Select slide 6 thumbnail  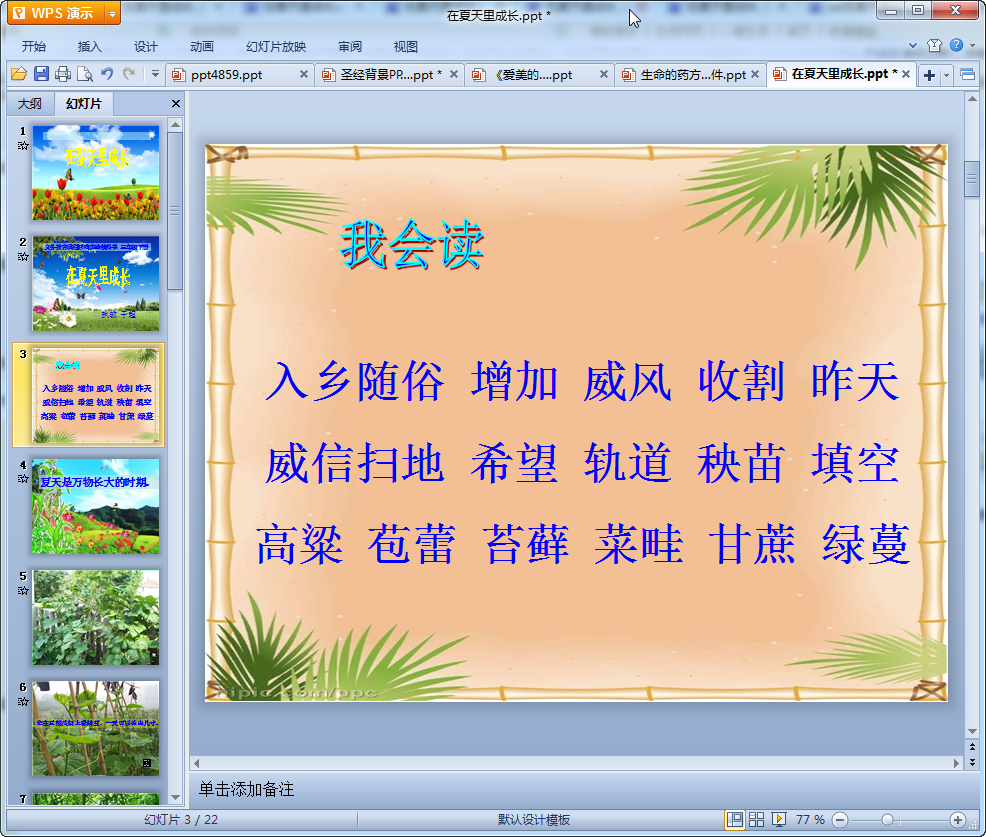(96, 729)
